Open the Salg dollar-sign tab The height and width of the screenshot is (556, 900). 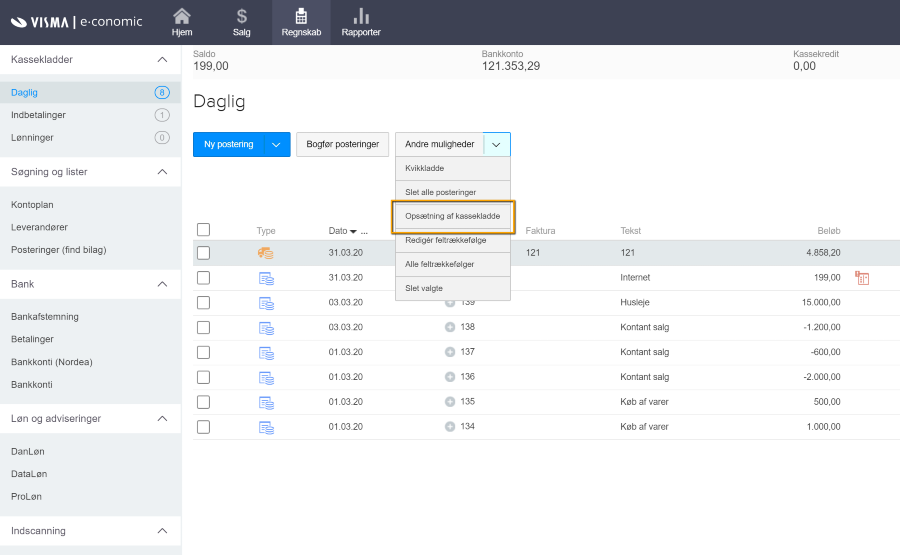coord(242,22)
